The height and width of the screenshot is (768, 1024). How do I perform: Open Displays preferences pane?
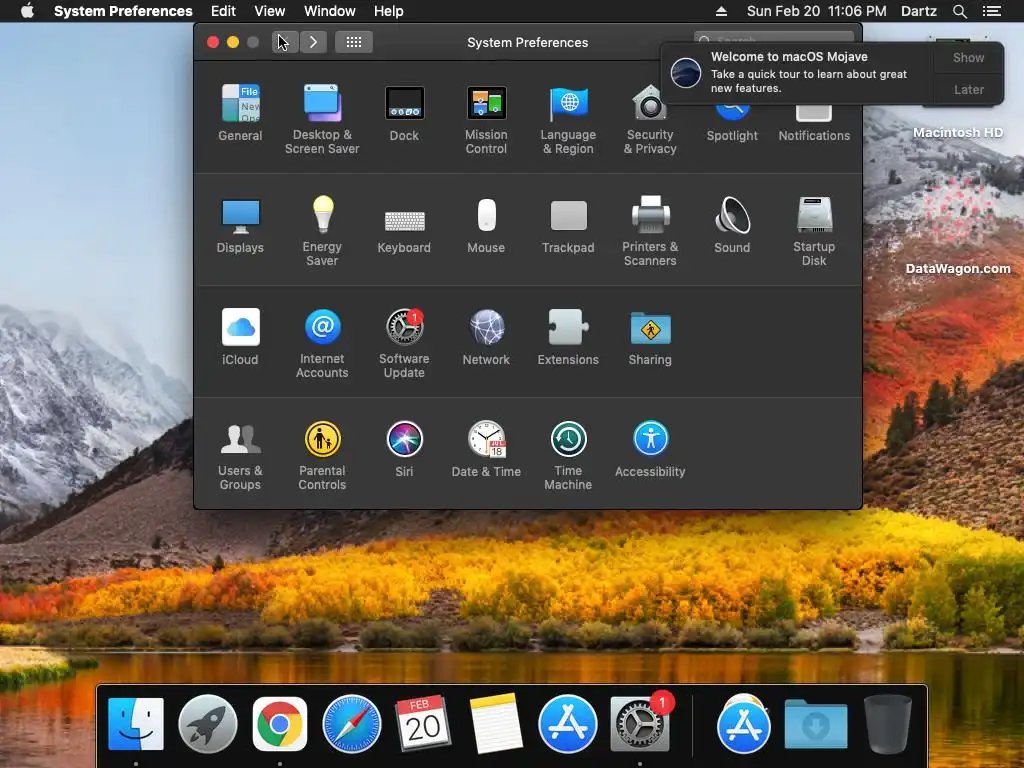click(240, 225)
